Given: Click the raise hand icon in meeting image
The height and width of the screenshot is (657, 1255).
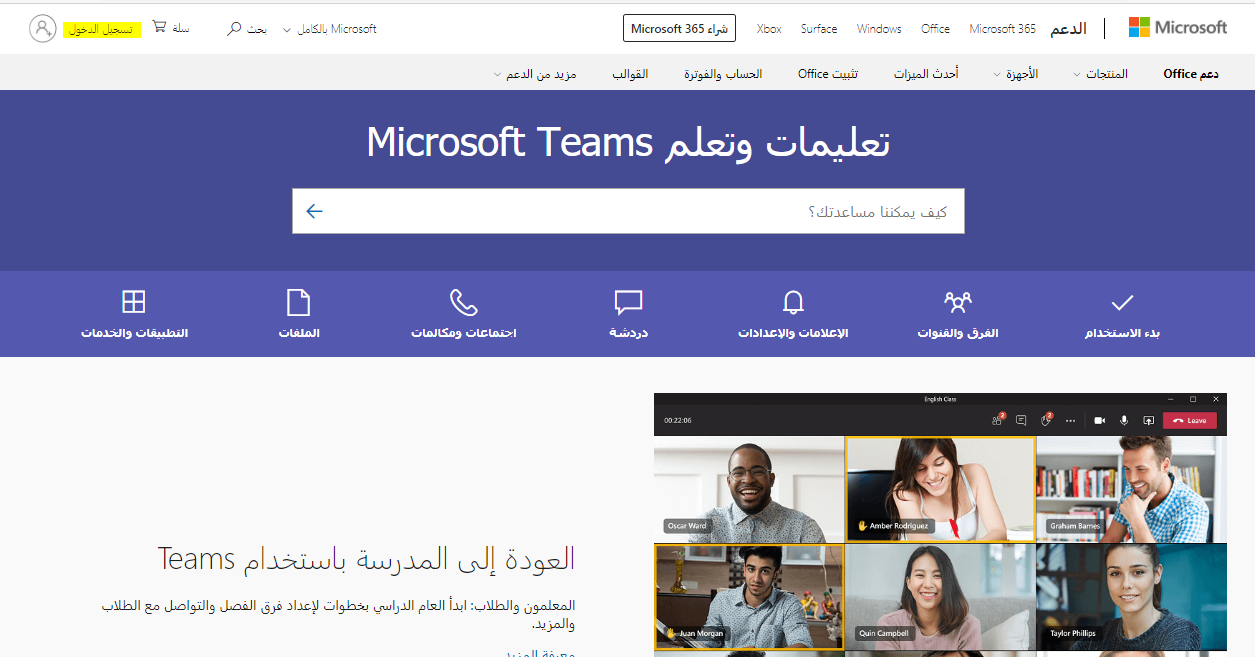Looking at the screenshot, I should (x=1047, y=420).
